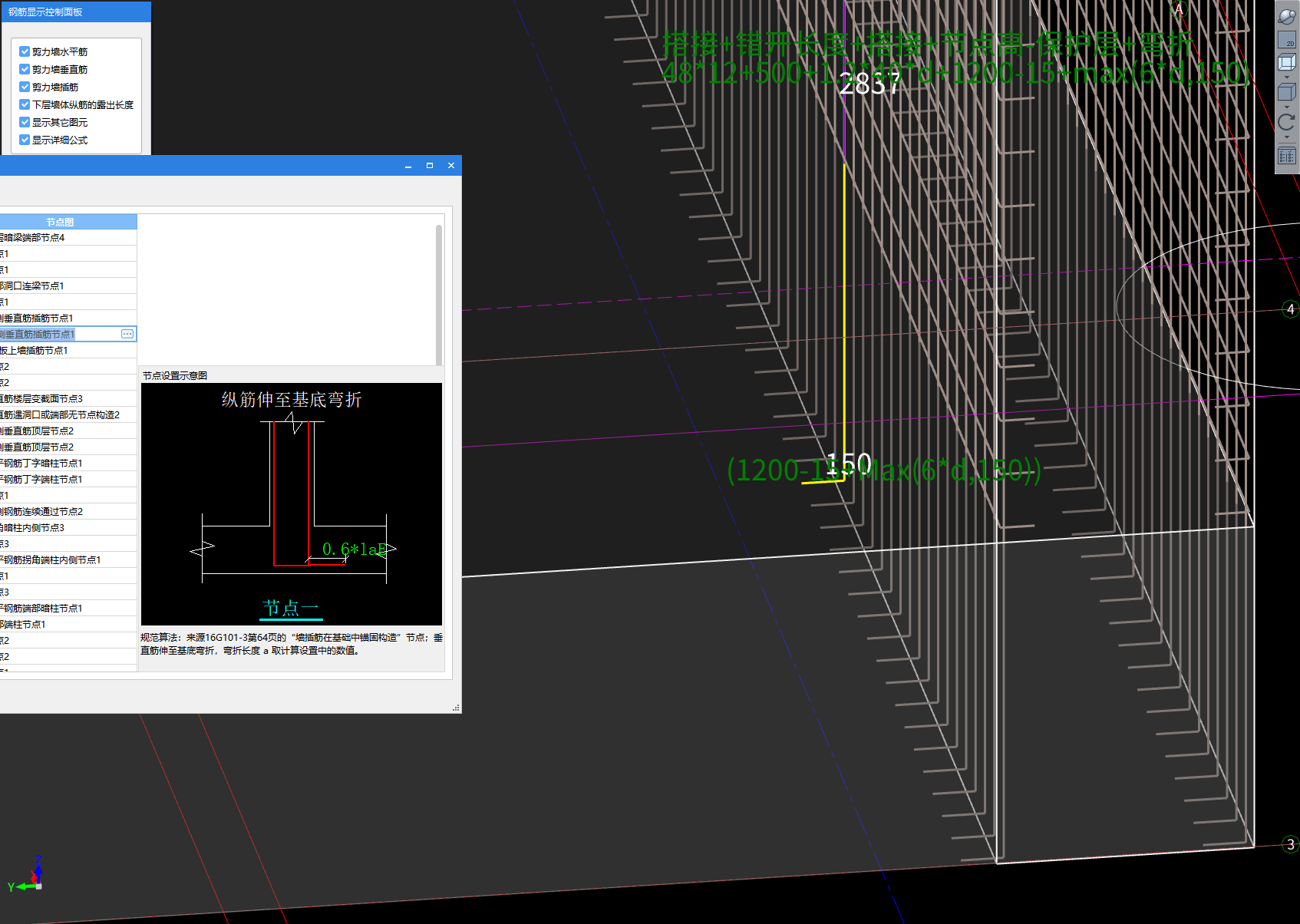Click the dialog resize grip corner
1300x924 pixels.
(x=456, y=708)
